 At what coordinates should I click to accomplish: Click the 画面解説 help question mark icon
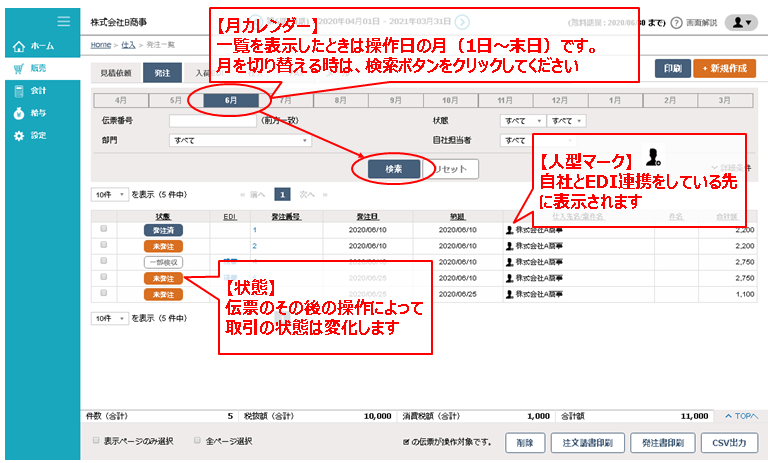(x=677, y=21)
